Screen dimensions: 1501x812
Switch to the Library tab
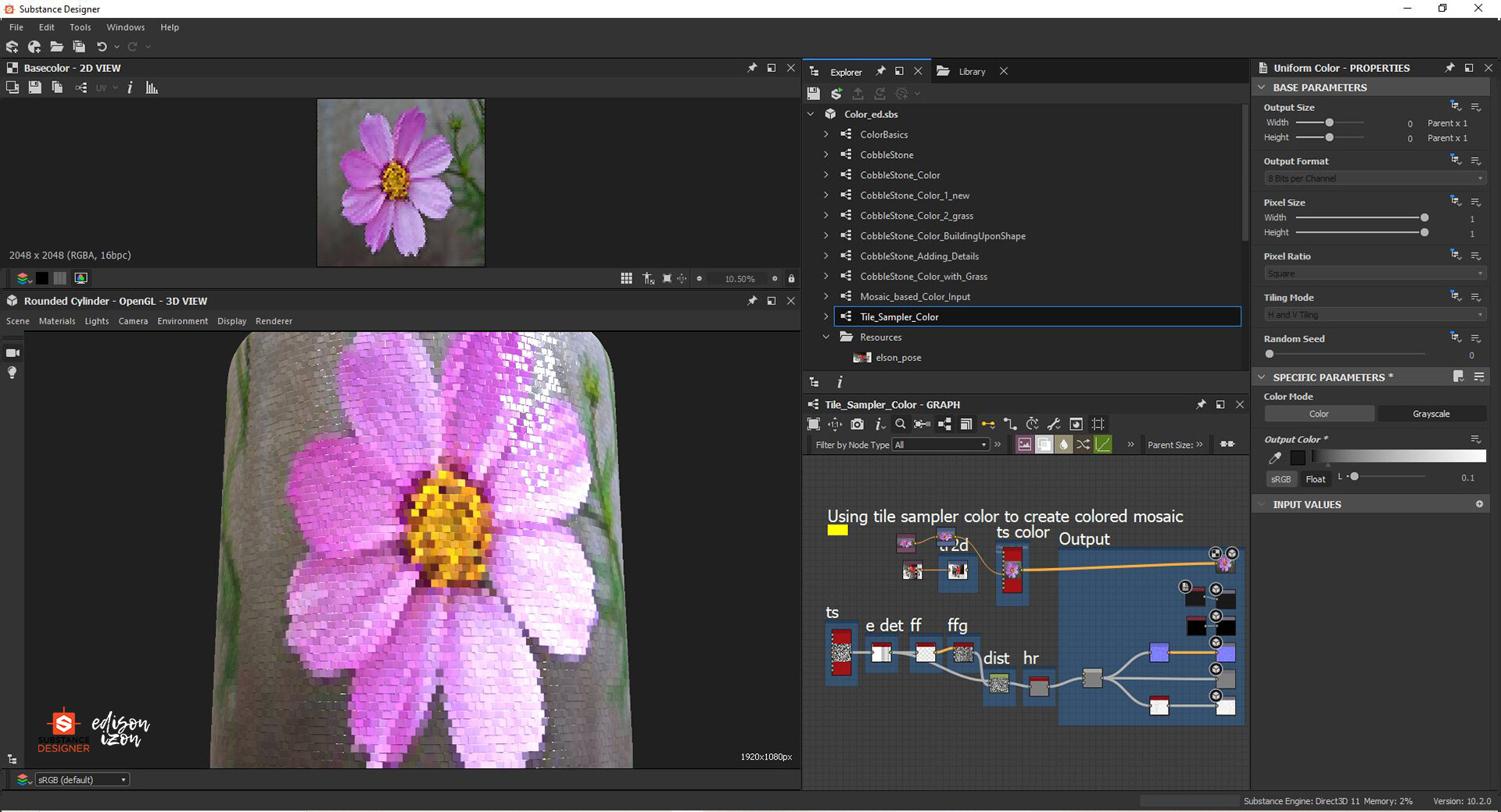click(x=972, y=71)
